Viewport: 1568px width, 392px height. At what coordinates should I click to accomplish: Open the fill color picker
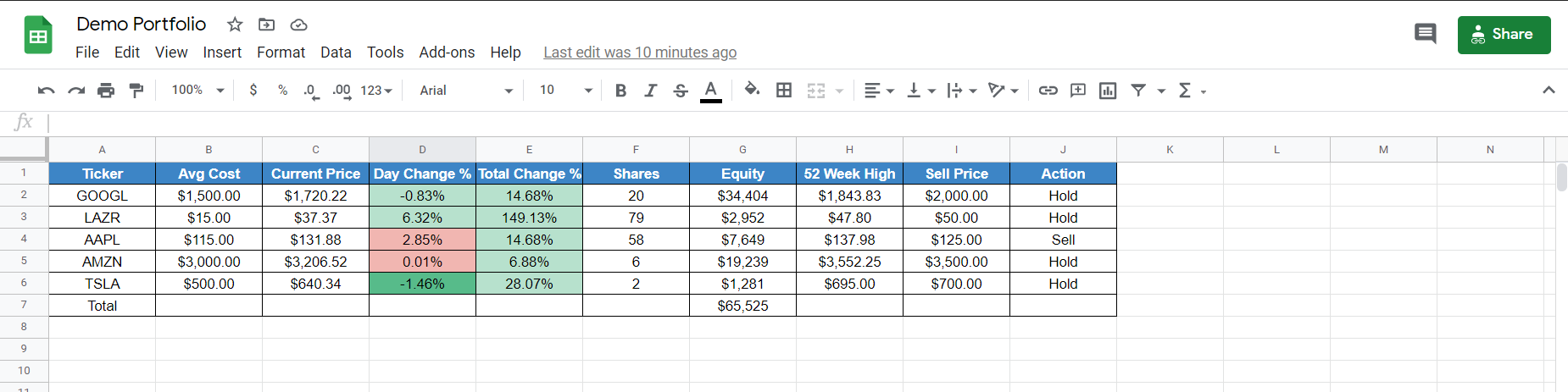[x=752, y=90]
